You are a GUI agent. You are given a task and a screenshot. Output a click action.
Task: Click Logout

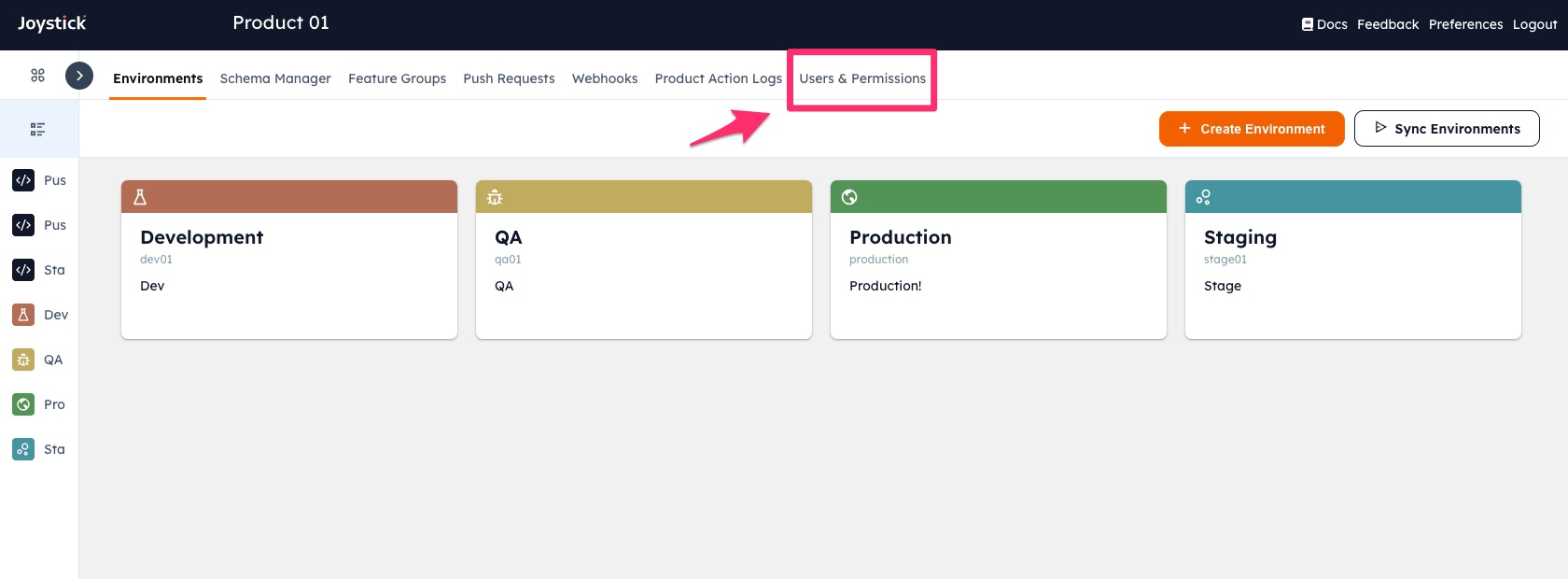(x=1535, y=24)
